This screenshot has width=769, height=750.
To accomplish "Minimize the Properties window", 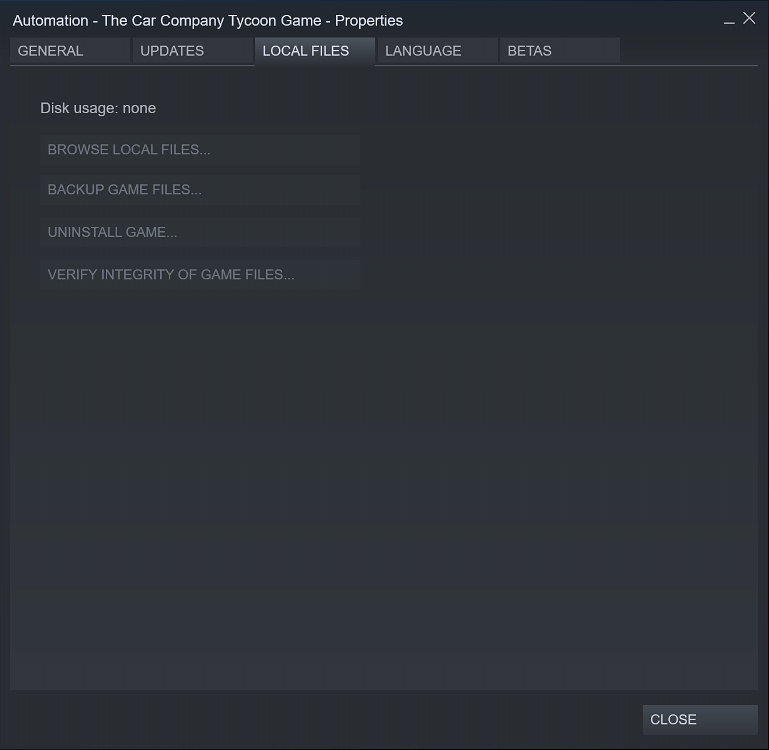I will 729,20.
